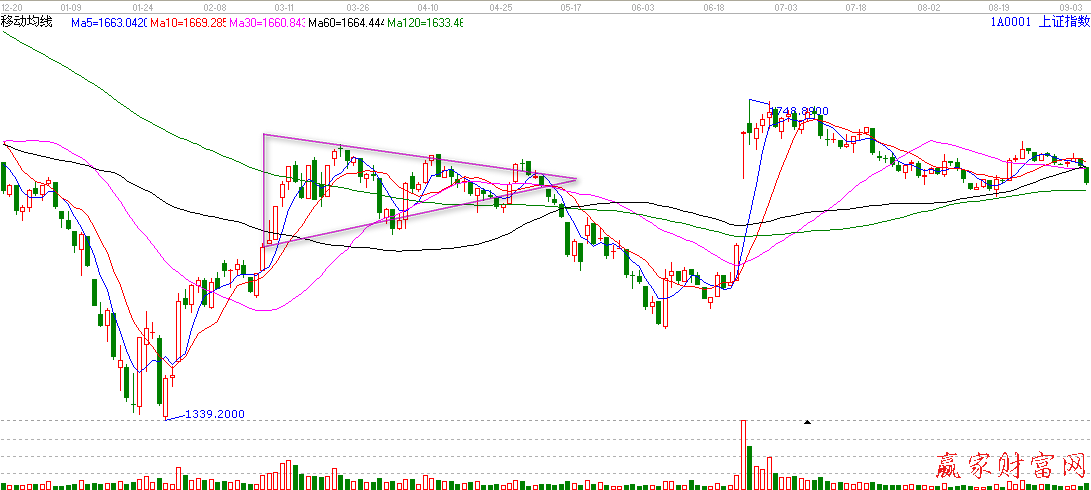Screen dimensions: 1091x490
Task: Select the red Ma10 moving average label
Action: [x=187, y=22]
